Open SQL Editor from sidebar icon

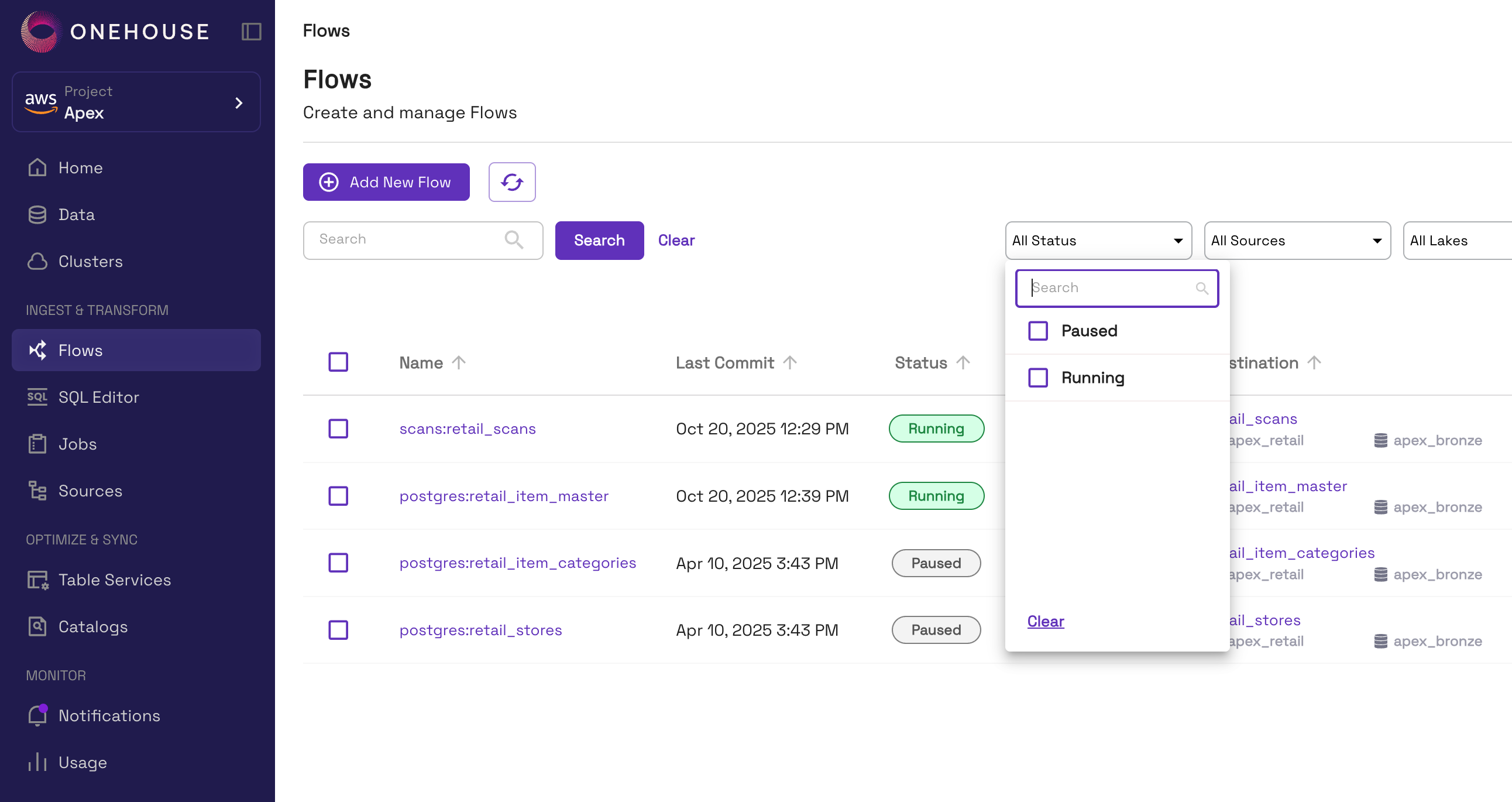(37, 397)
